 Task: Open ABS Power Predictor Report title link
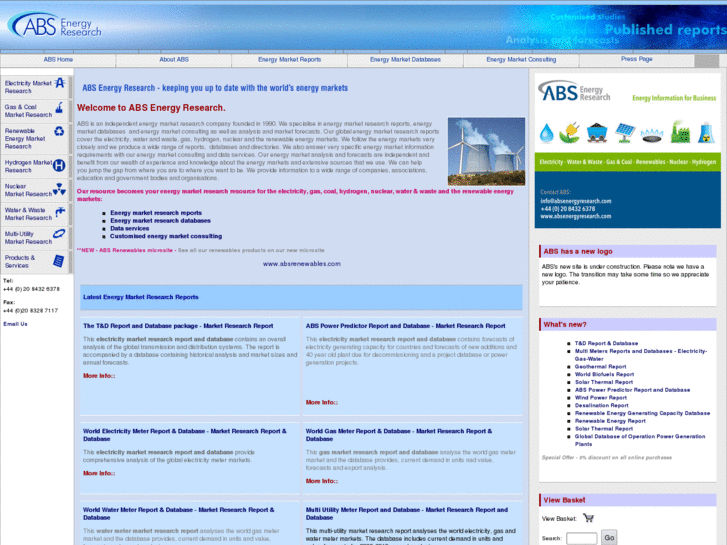(x=405, y=326)
